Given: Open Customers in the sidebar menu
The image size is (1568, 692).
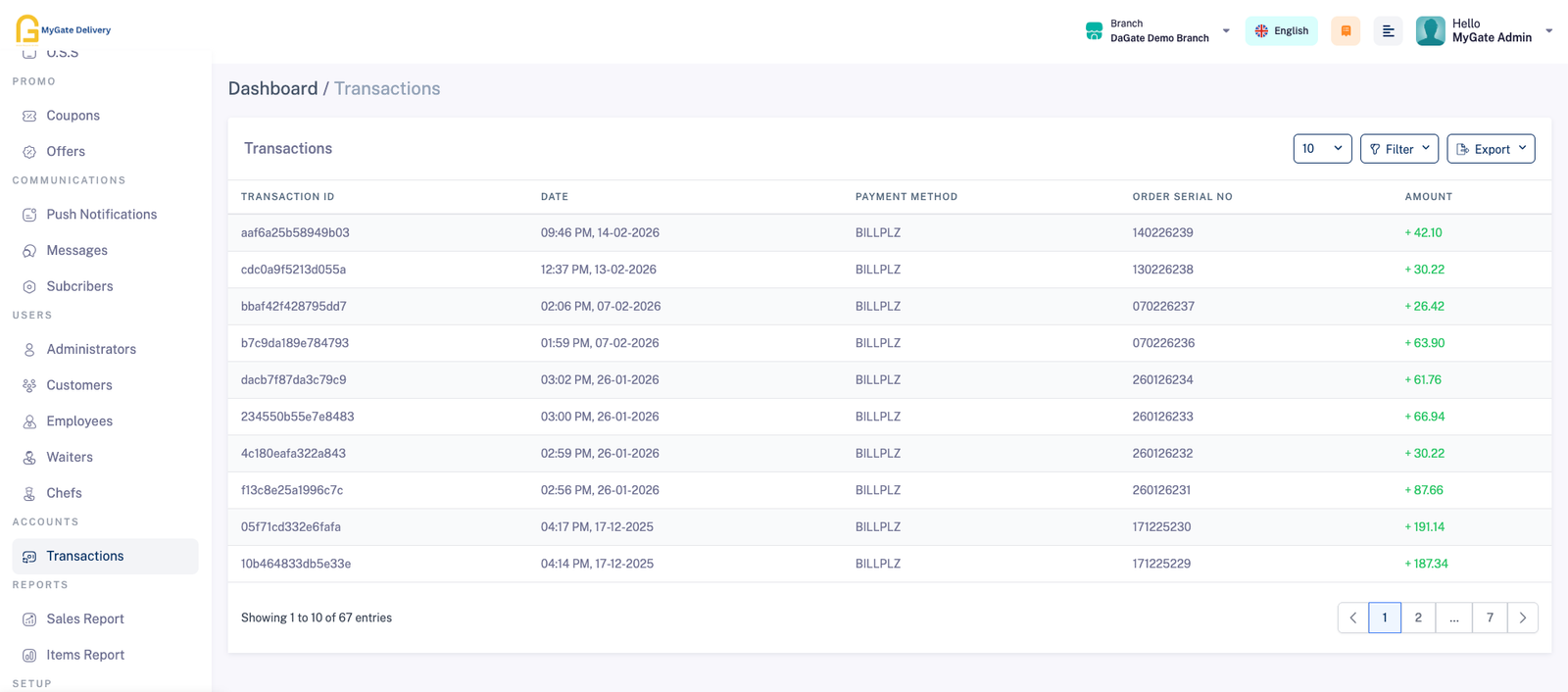Looking at the screenshot, I should (79, 385).
